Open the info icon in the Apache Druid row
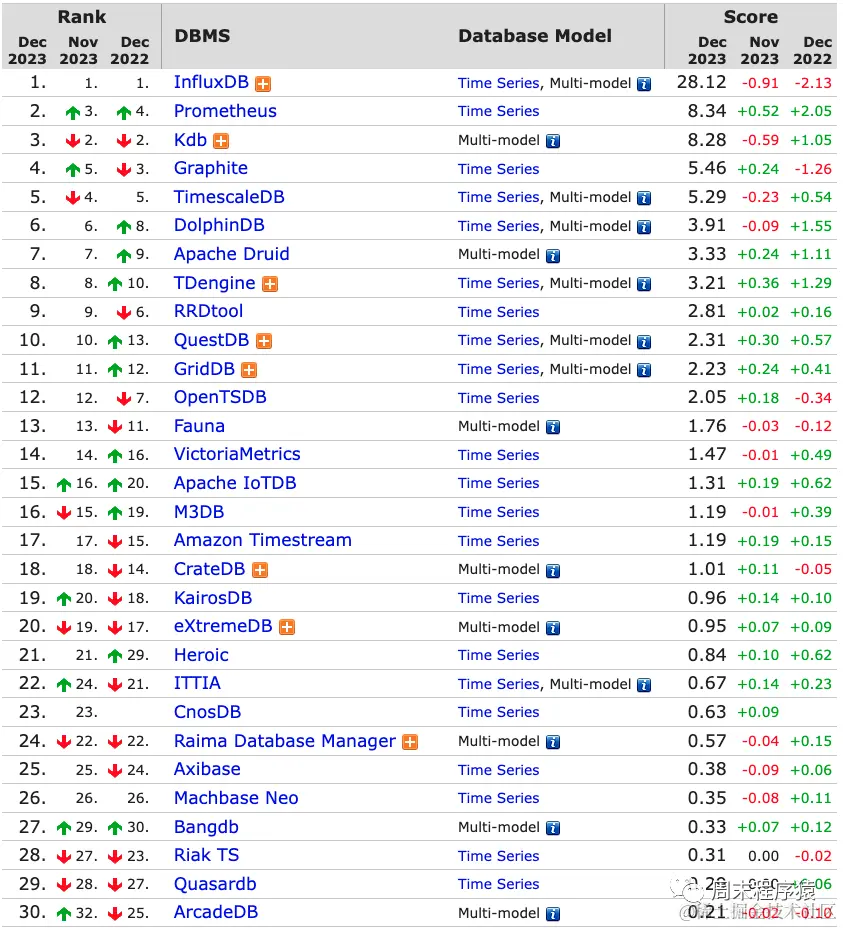The height and width of the screenshot is (928, 843). 553,256
